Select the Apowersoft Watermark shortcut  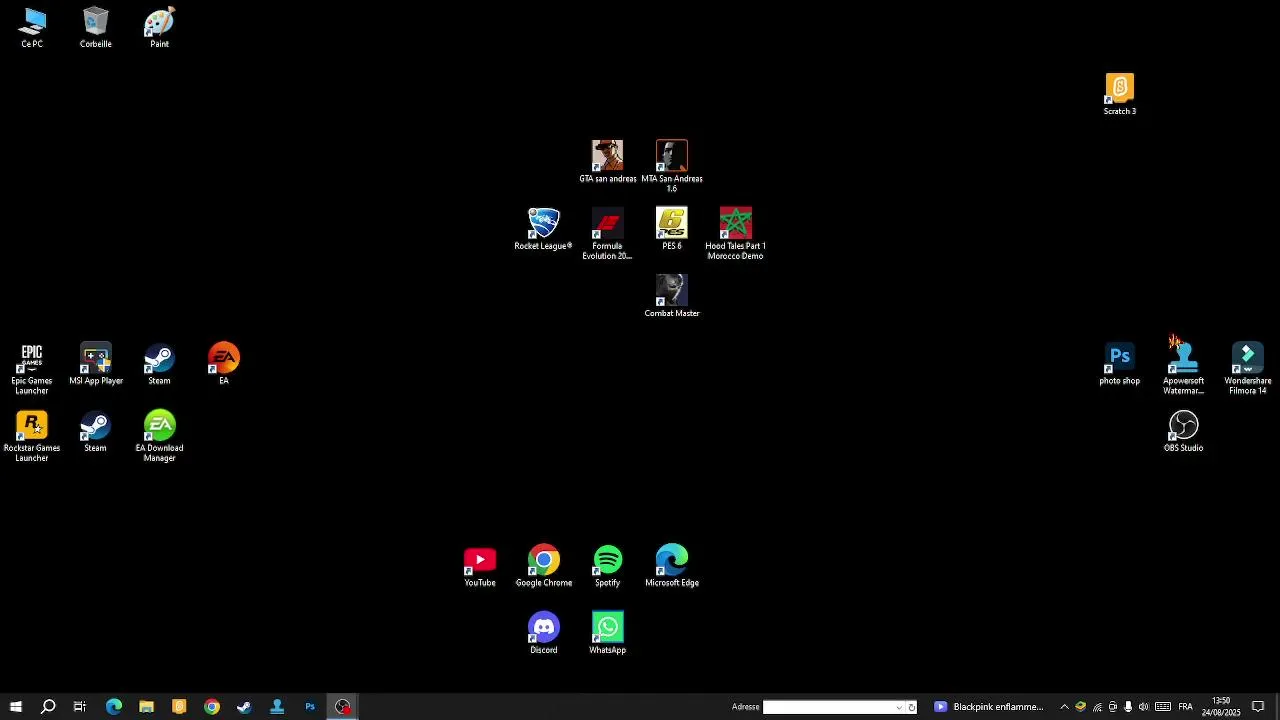coord(1184,366)
